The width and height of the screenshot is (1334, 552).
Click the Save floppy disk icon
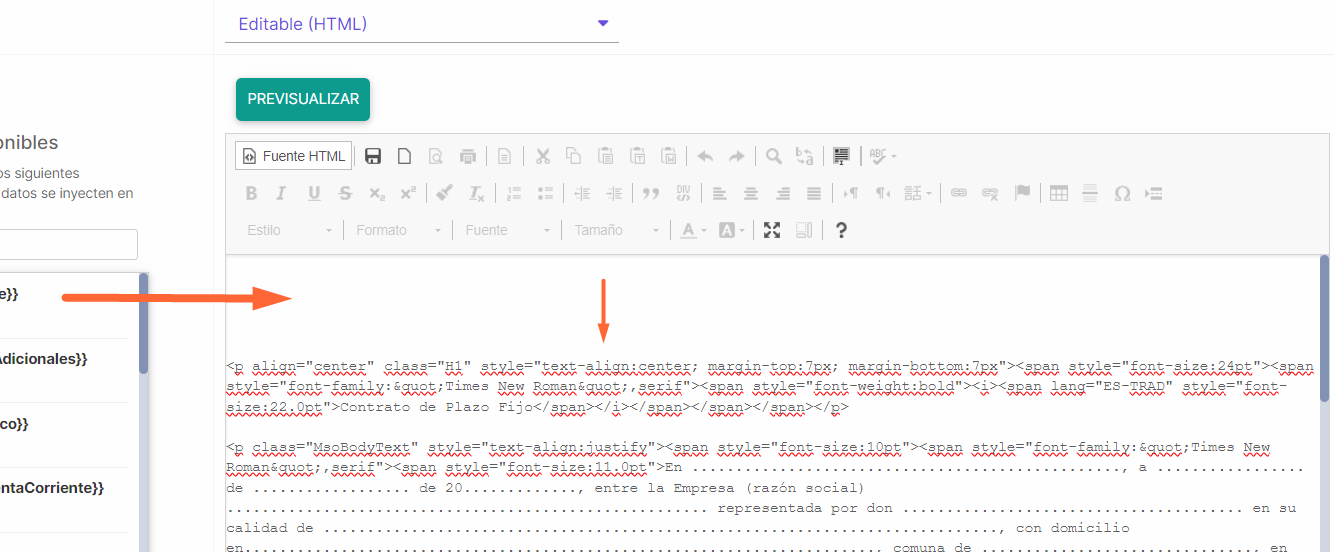(x=373, y=156)
